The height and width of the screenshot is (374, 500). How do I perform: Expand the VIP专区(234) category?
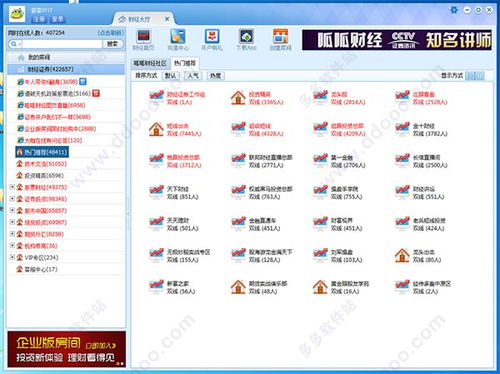pyautogui.click(x=12, y=257)
